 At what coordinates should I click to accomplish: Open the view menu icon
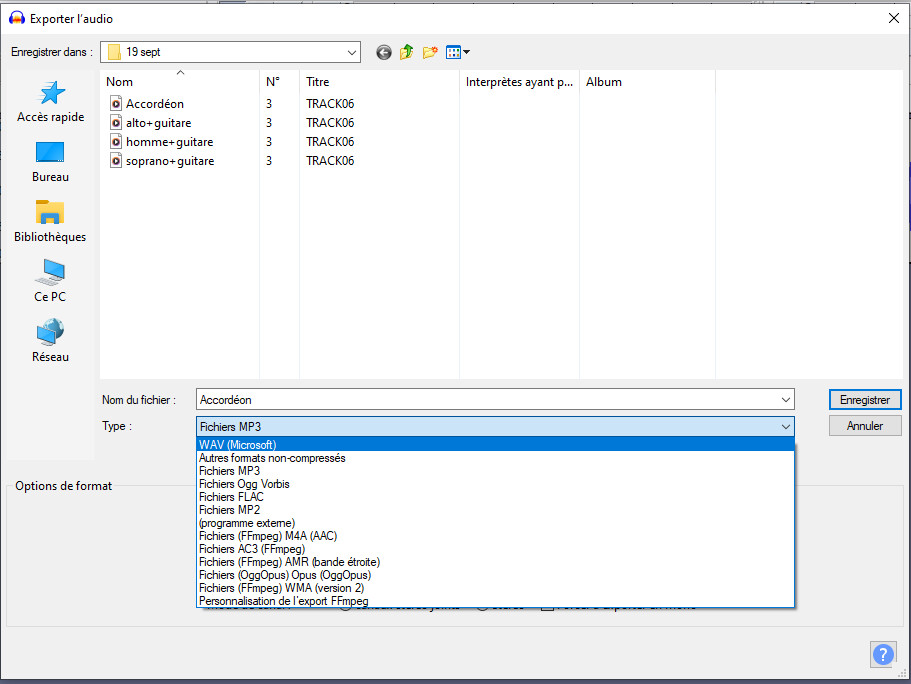453,52
